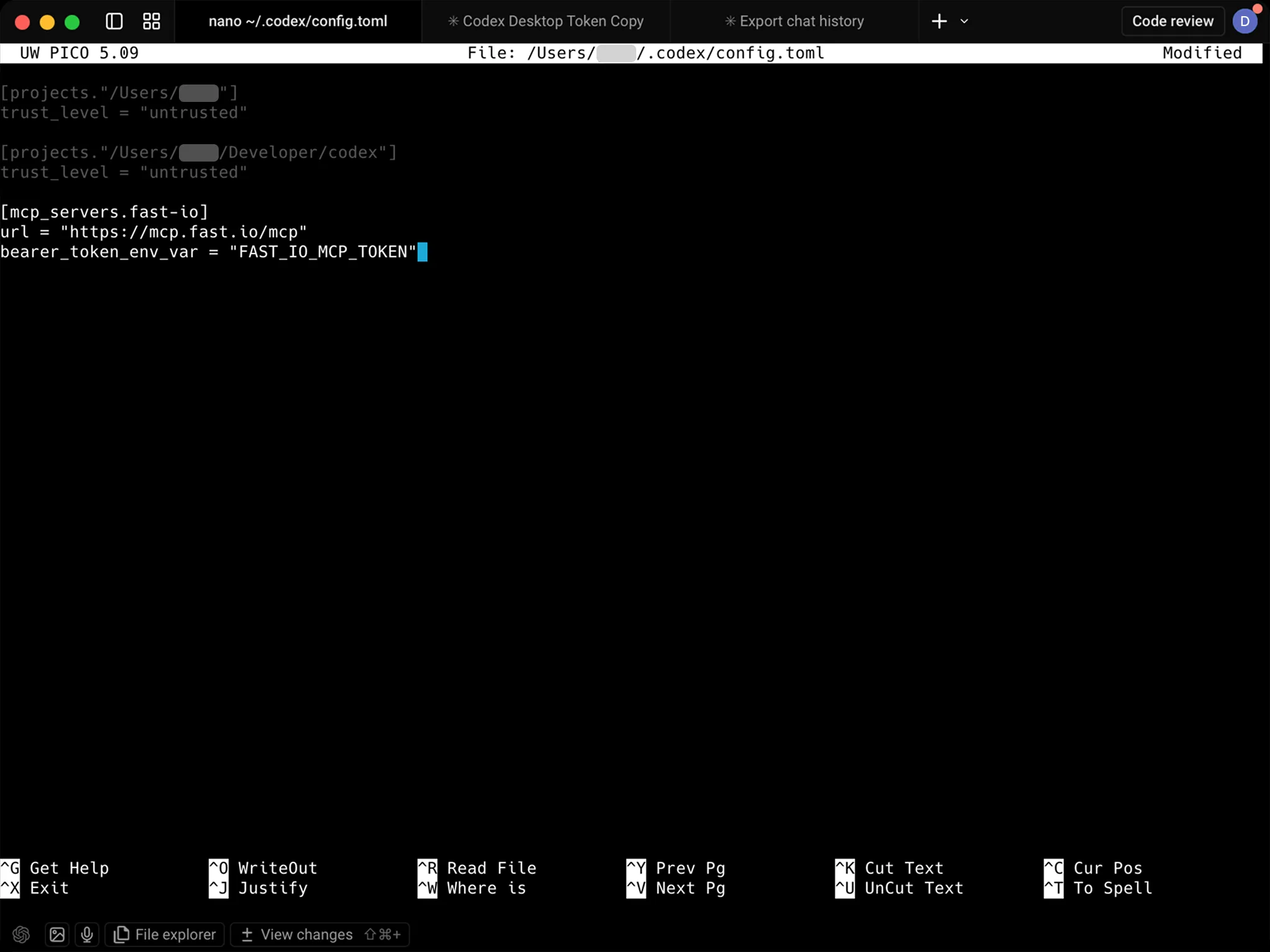Select the nano config.toml tab
Image resolution: width=1270 pixels, height=952 pixels.
(x=297, y=21)
